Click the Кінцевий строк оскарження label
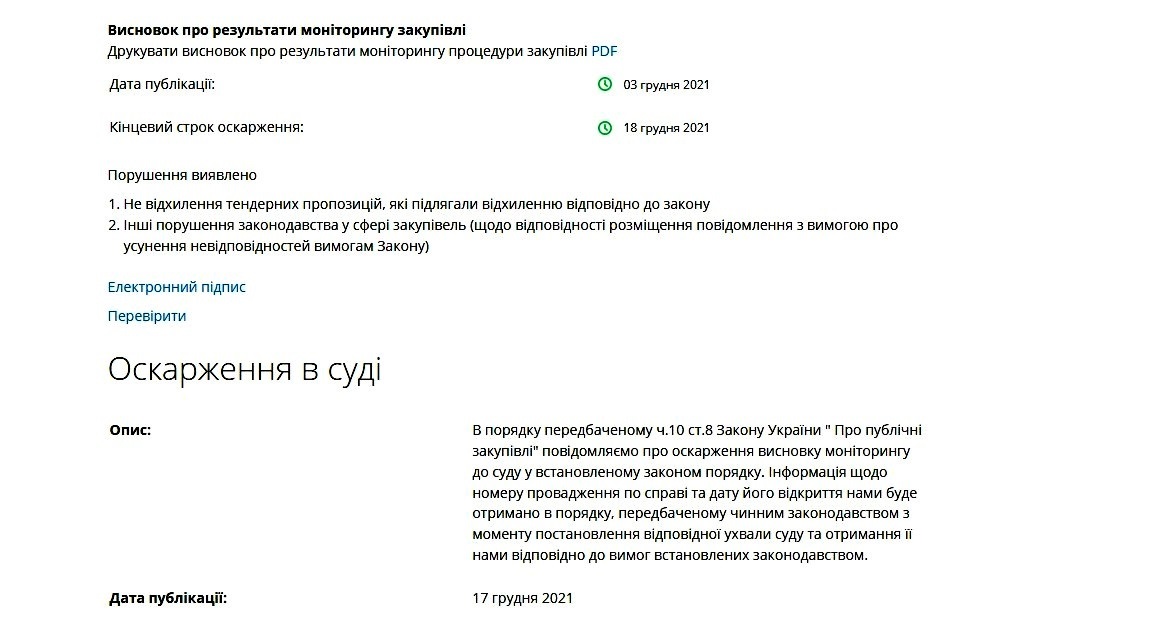The width and height of the screenshot is (1172, 621). (x=206, y=127)
